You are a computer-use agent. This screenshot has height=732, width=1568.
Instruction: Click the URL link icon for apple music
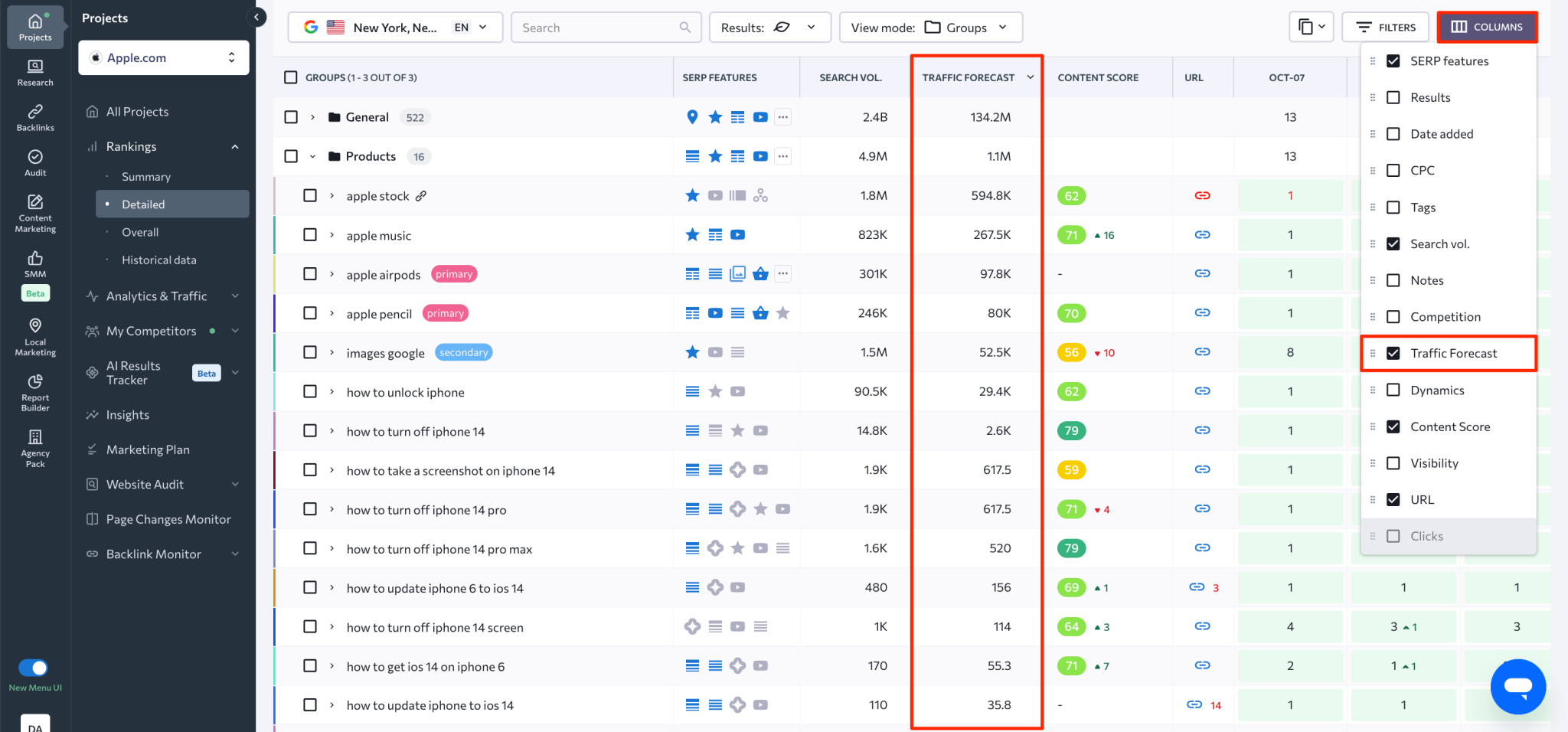pos(1202,235)
